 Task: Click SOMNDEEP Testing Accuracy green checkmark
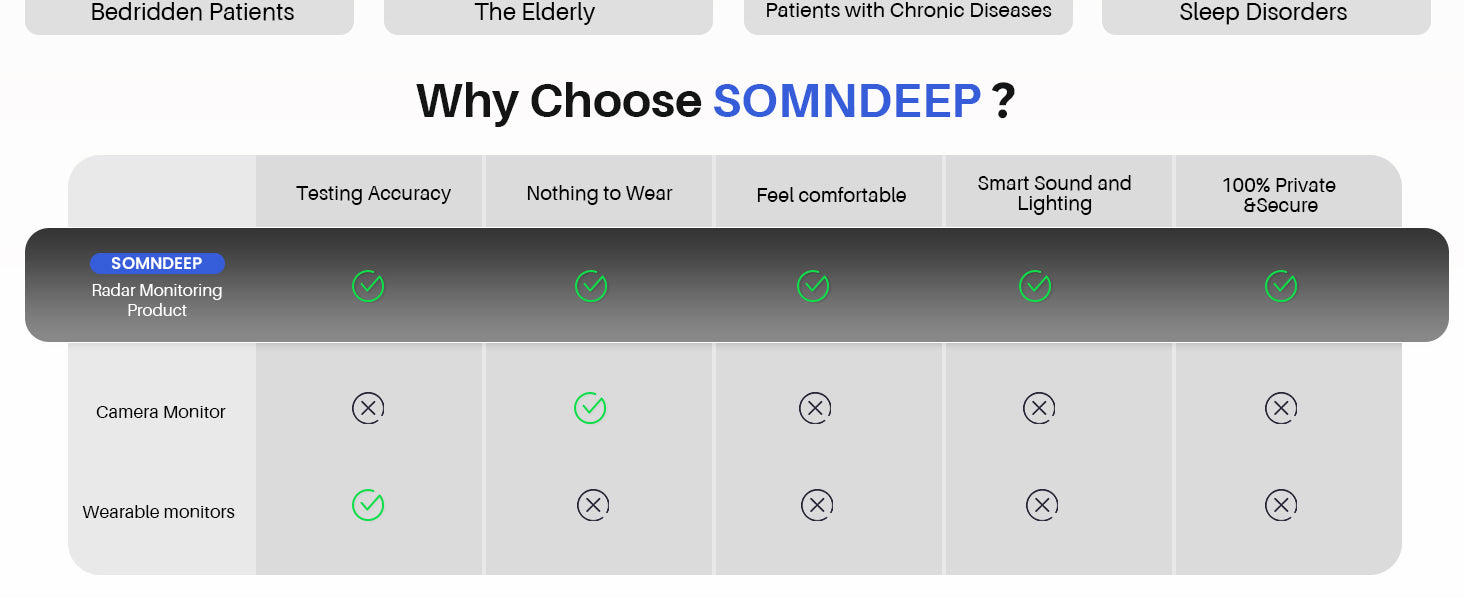[x=368, y=286]
